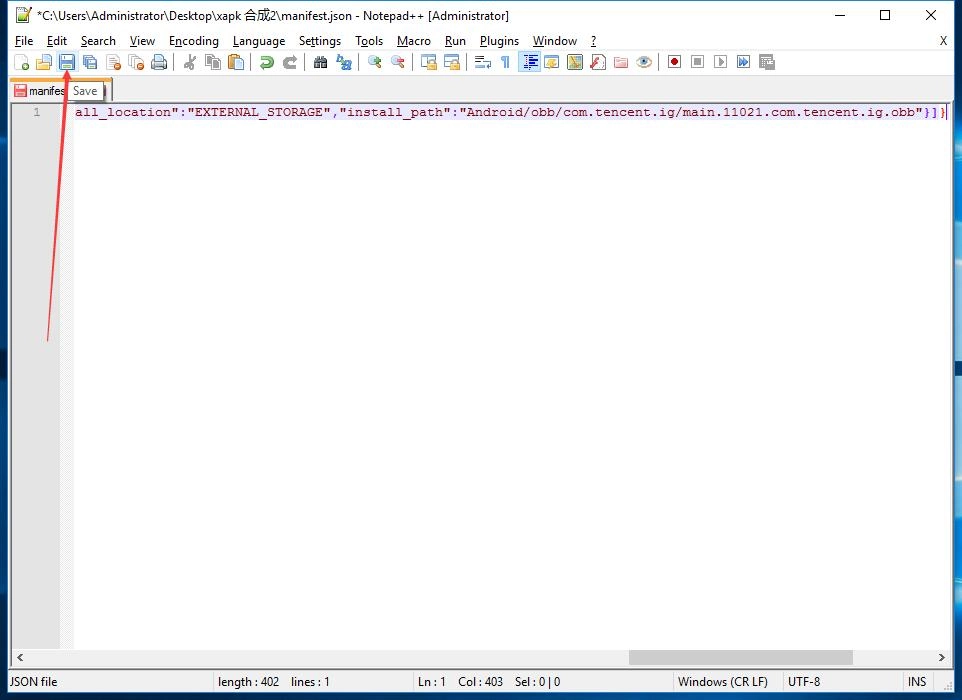The width and height of the screenshot is (962, 700).
Task: Create a new file with toolbar icon
Action: click(21, 62)
